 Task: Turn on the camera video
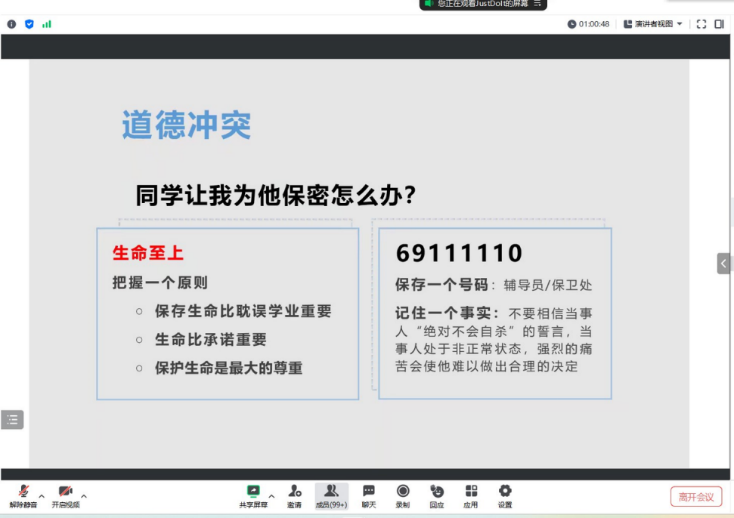click(65, 492)
